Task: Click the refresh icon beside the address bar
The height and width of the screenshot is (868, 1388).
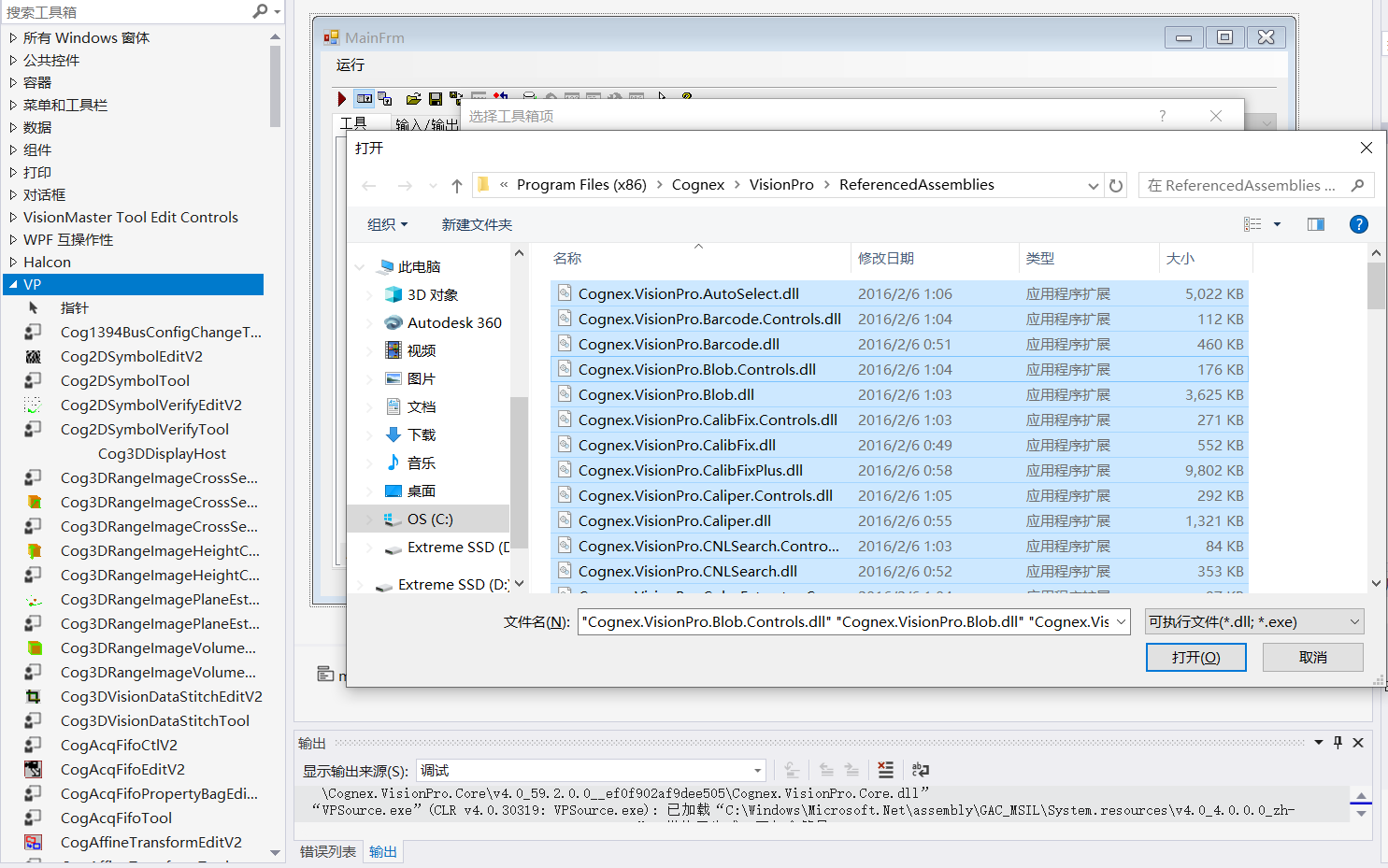Action: [x=1116, y=184]
